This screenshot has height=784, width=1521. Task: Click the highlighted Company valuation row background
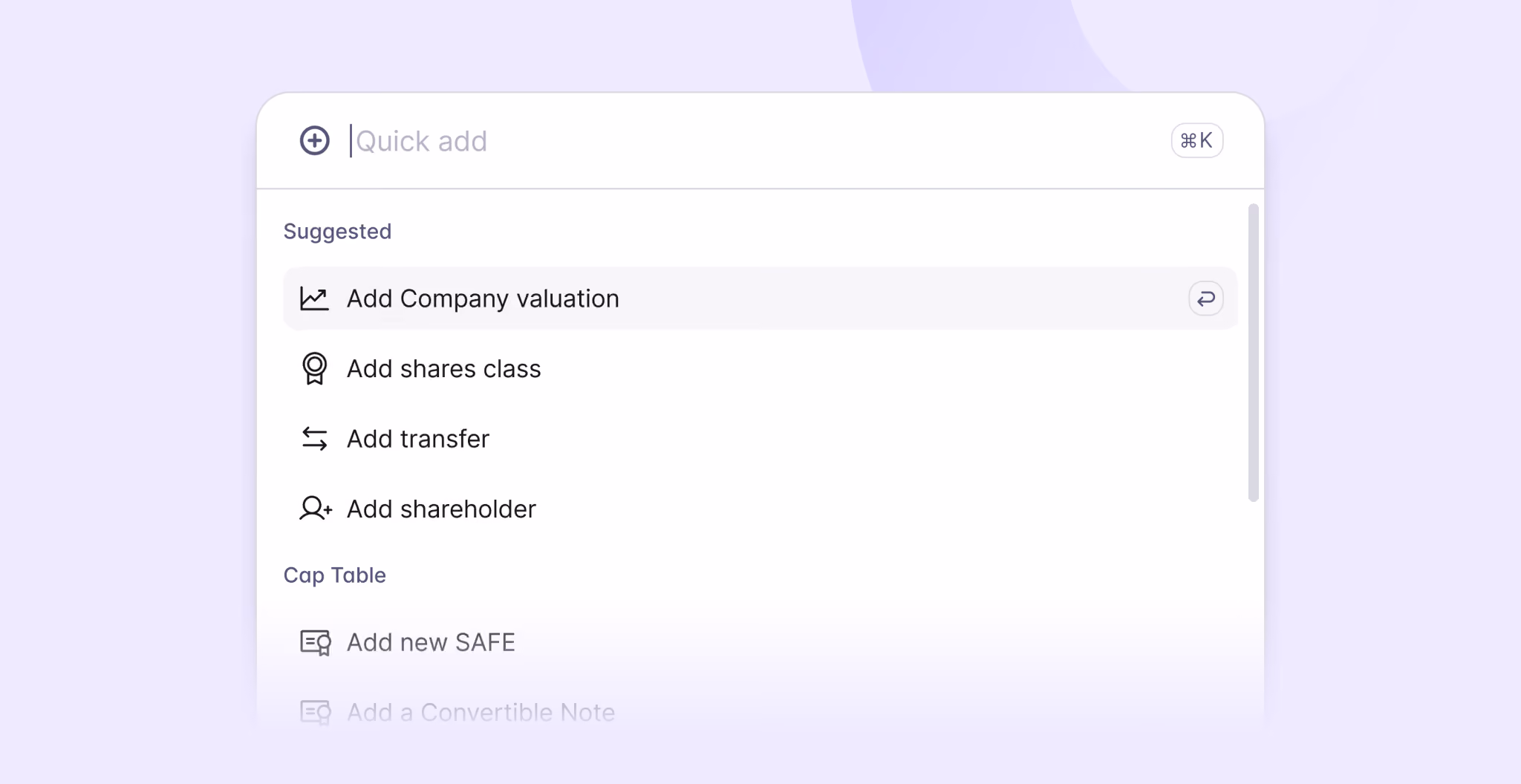tap(891, 298)
